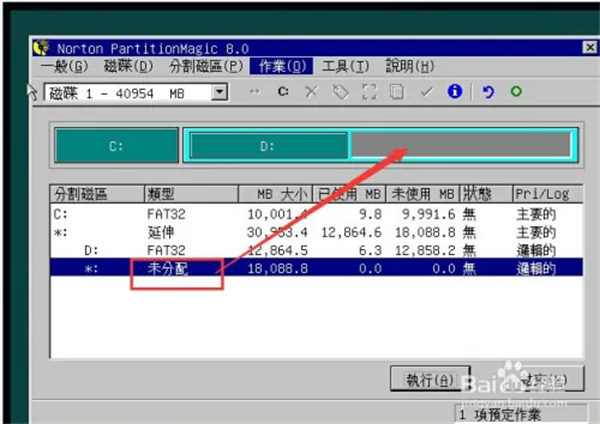Image resolution: width=600 pixels, height=424 pixels.
Task: Click the green circle apply icon
Action: (516, 91)
